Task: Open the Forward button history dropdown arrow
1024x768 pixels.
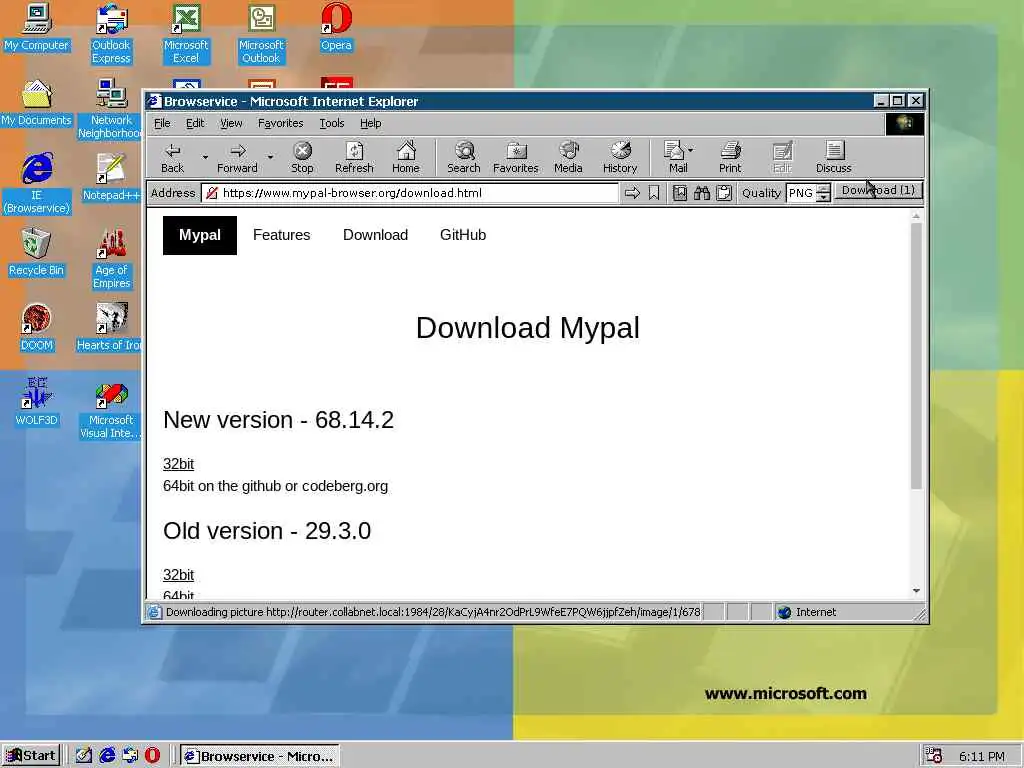Action: click(270, 157)
